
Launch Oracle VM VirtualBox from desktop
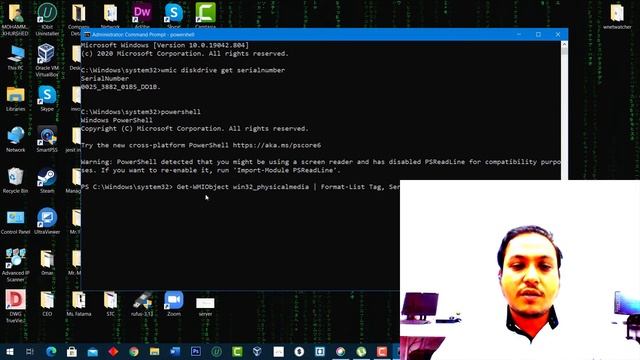pyautogui.click(x=47, y=60)
